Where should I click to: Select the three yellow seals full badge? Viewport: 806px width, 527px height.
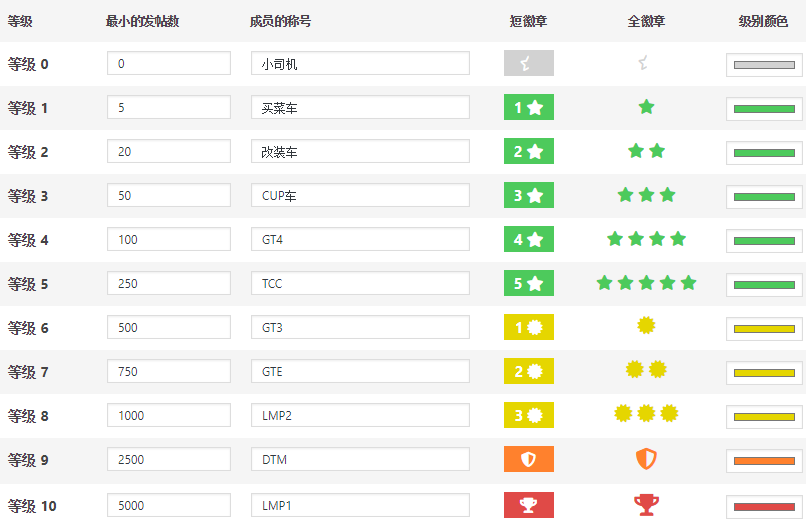(x=646, y=413)
